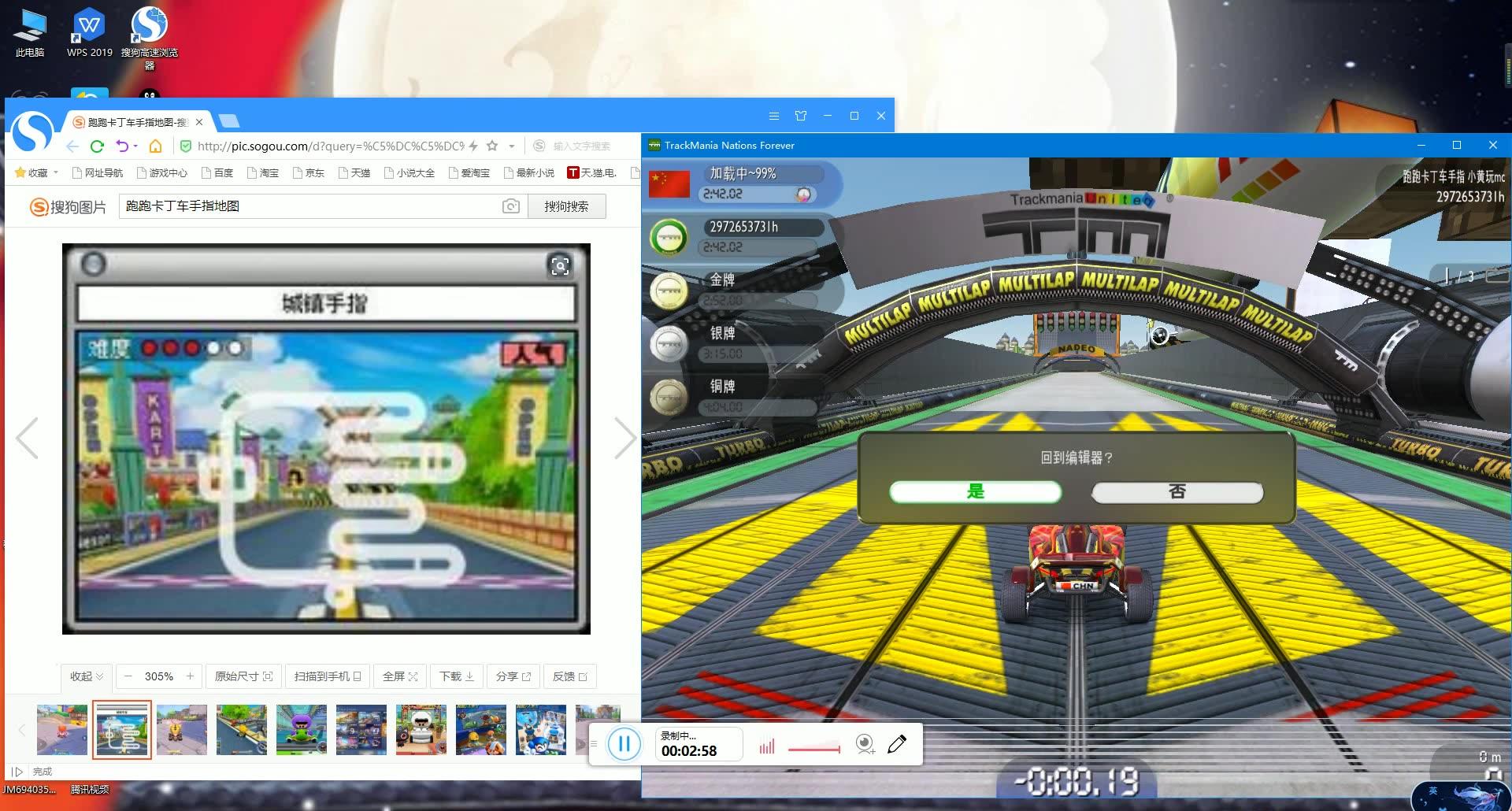
Task: Click the status bar sidebar toggle icon
Action: 17,772
